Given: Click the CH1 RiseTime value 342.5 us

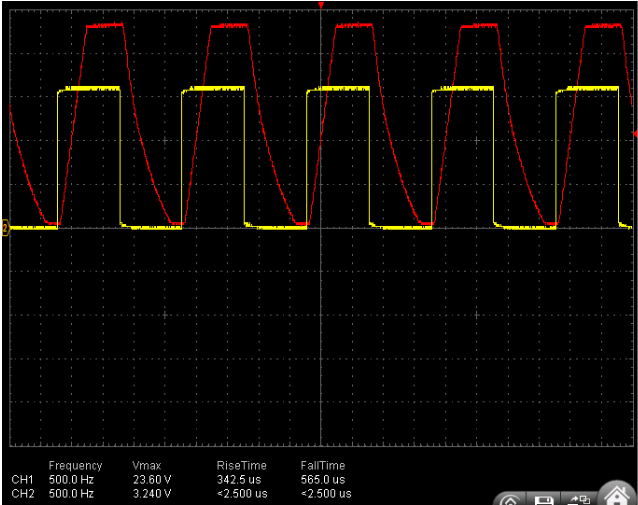Looking at the screenshot, I should click(x=239, y=480).
